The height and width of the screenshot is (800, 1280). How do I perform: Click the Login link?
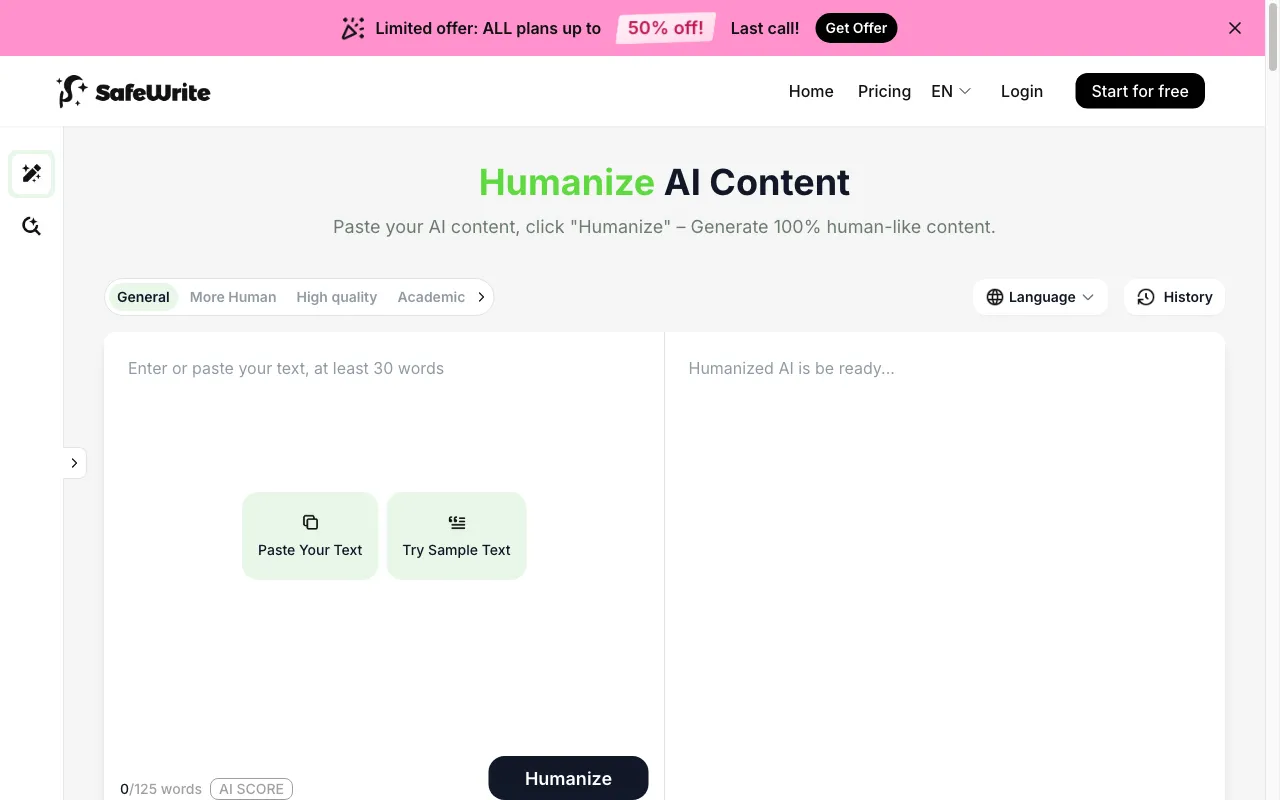(x=1022, y=91)
